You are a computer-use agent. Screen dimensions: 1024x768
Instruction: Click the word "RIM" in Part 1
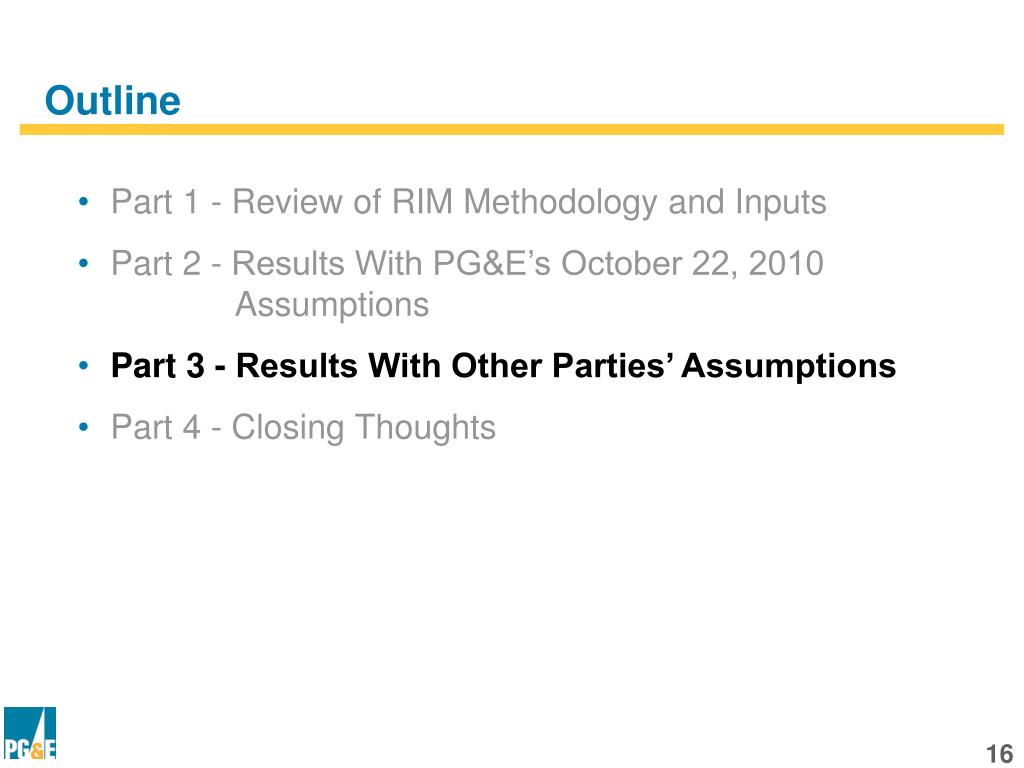(x=423, y=201)
